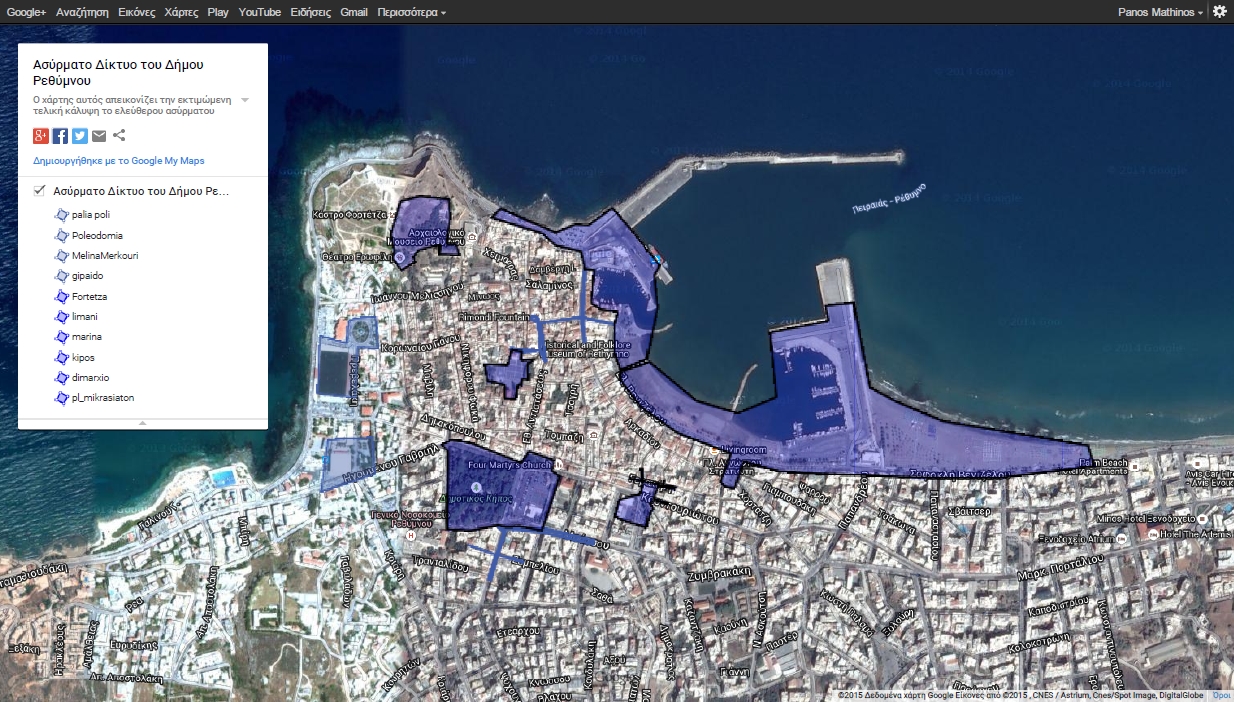Click polygon icon beside dimarxio
Viewport: 1234px width, 702px height.
(x=61, y=377)
